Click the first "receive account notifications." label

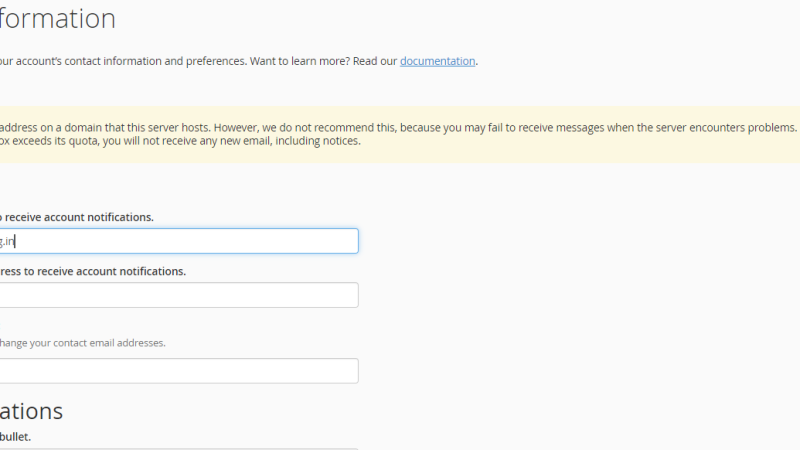(79, 217)
